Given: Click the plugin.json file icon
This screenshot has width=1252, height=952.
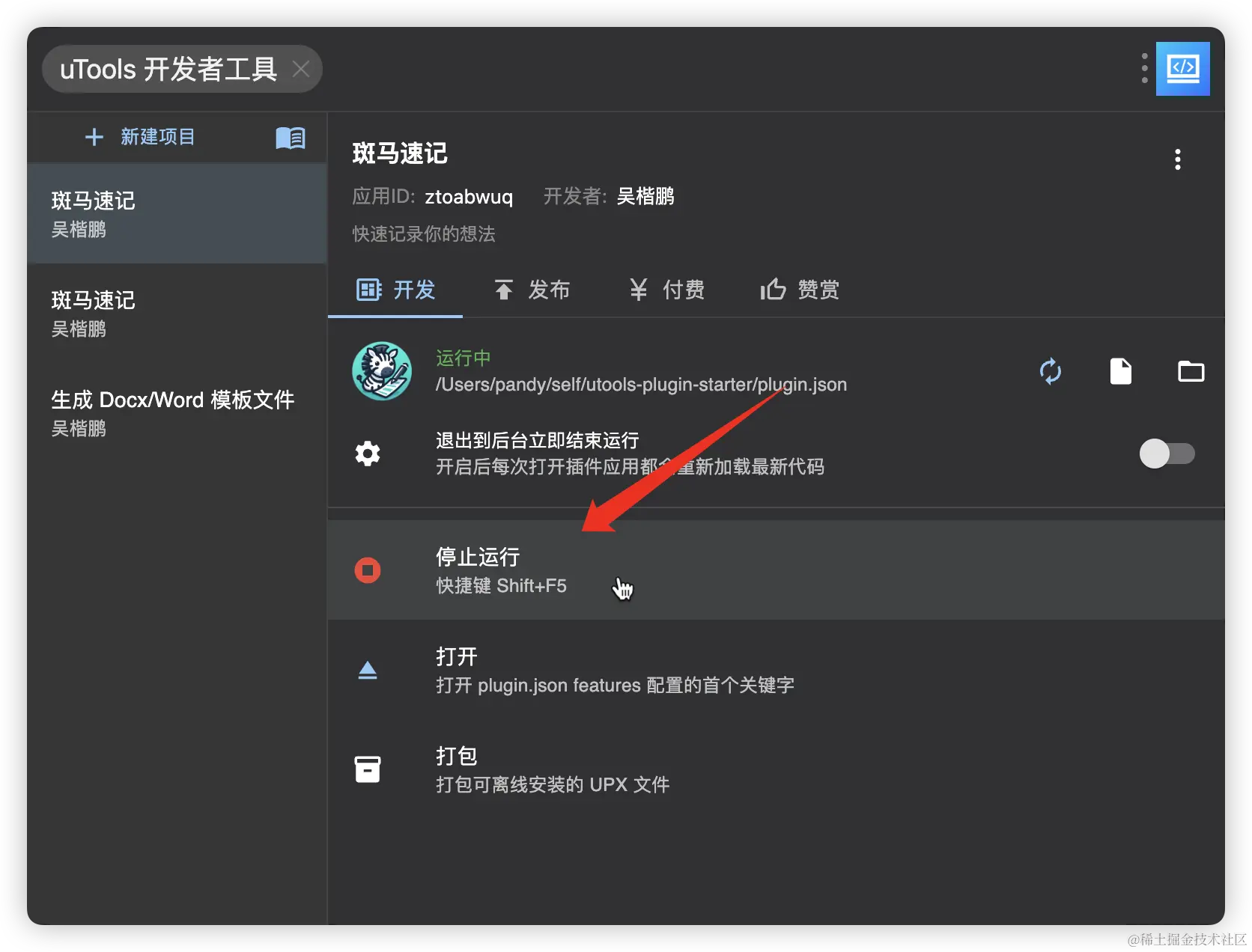Looking at the screenshot, I should coord(1121,371).
